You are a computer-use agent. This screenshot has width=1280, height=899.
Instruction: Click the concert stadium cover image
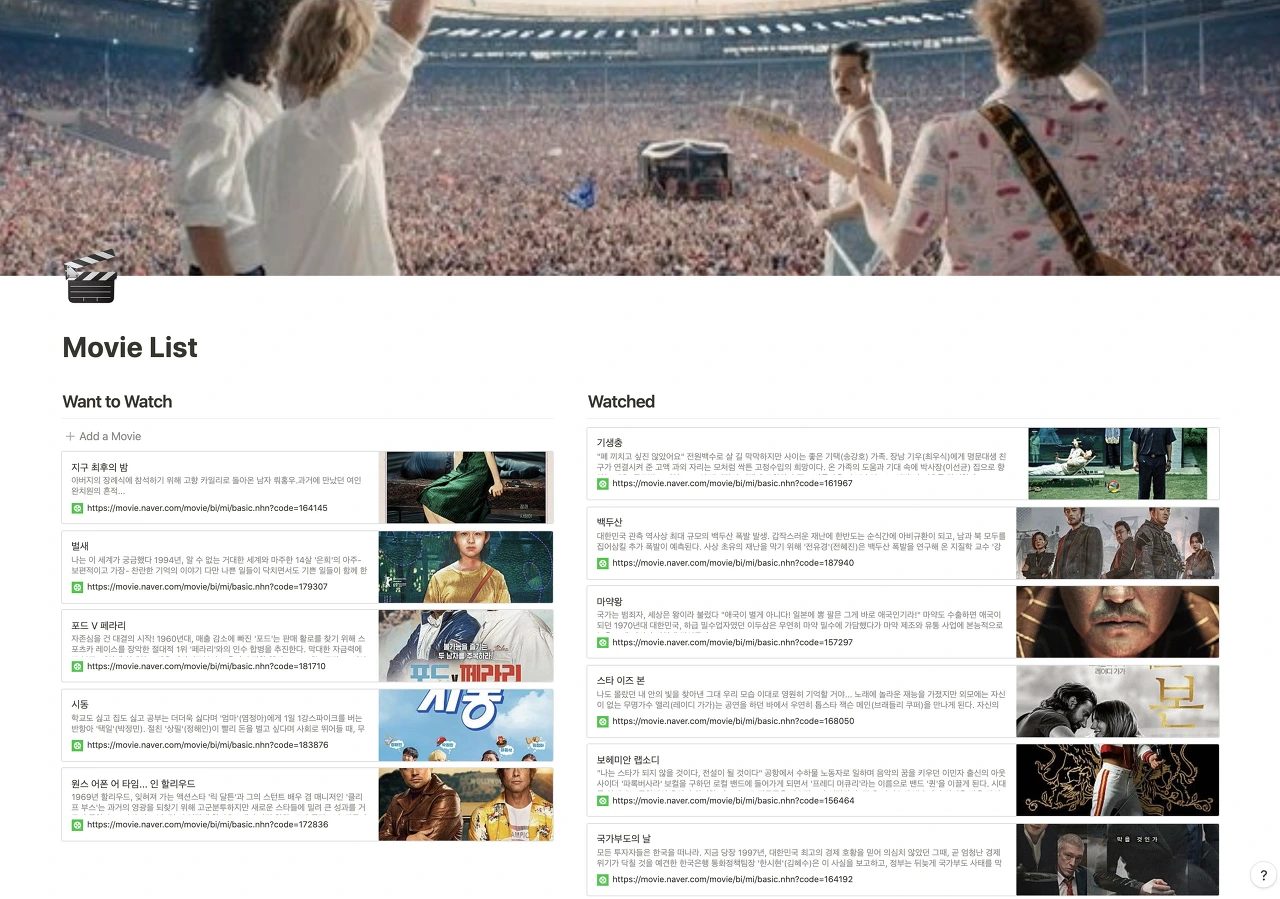click(x=640, y=137)
